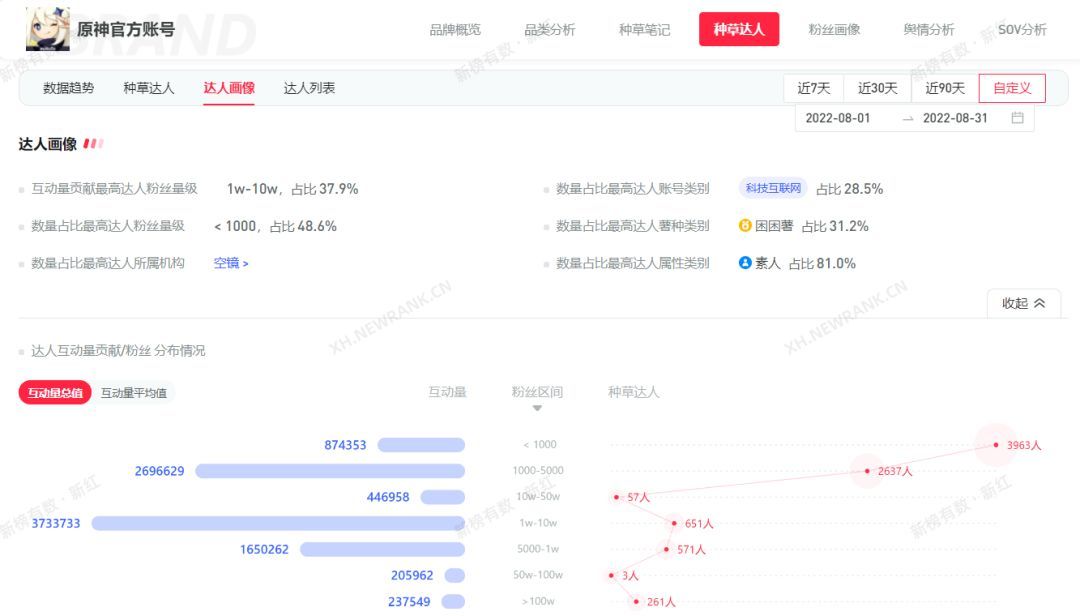1080x616 pixels.
Task: Click the 205962 interaction bar
Action: (455, 575)
